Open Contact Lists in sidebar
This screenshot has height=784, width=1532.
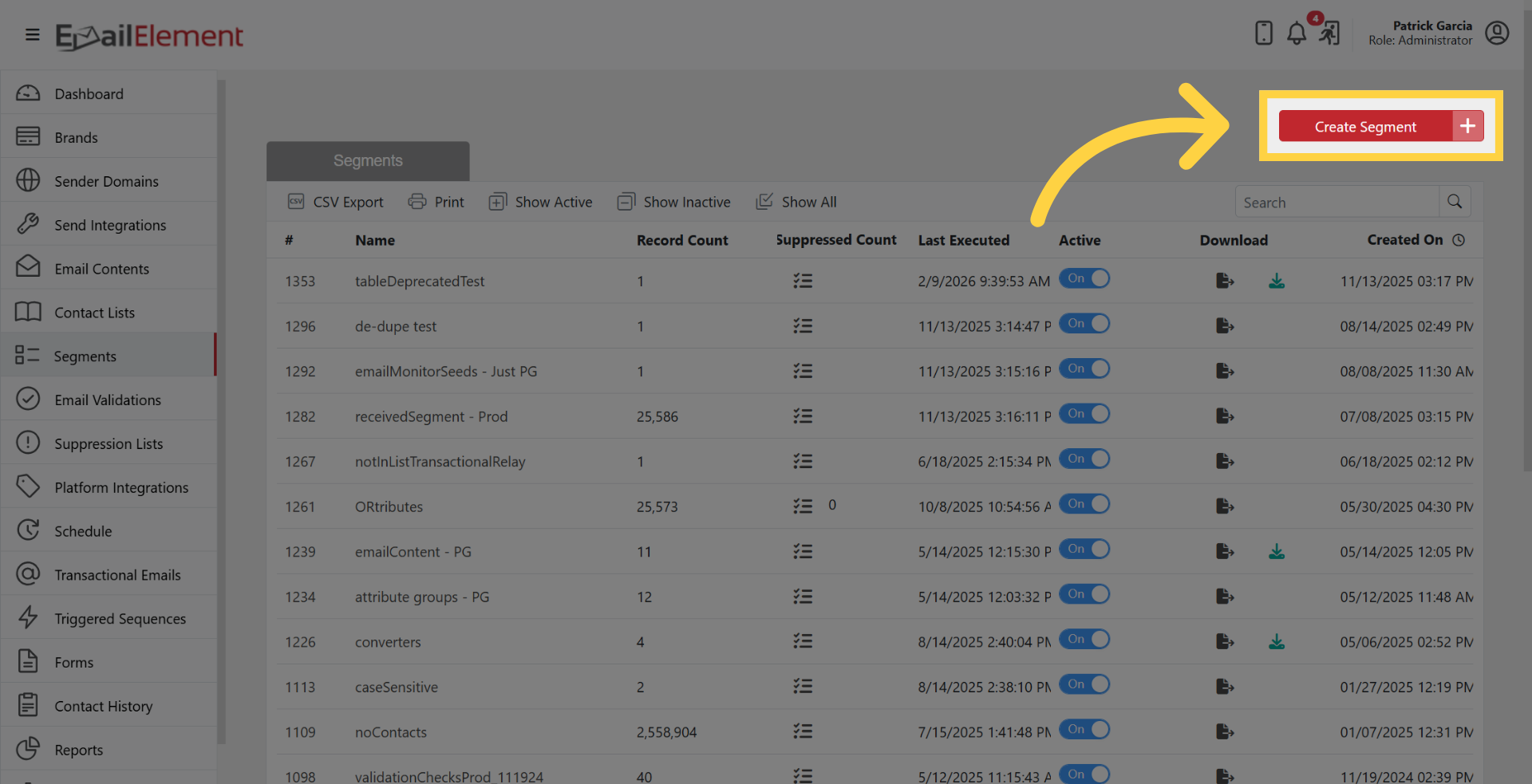tap(109, 313)
